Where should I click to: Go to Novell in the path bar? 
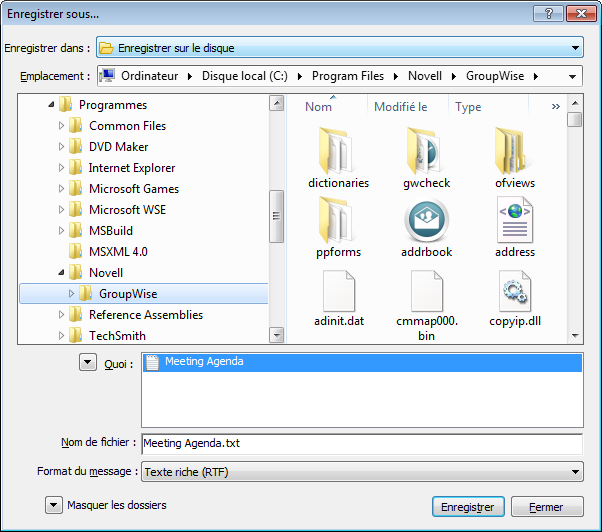[425, 76]
